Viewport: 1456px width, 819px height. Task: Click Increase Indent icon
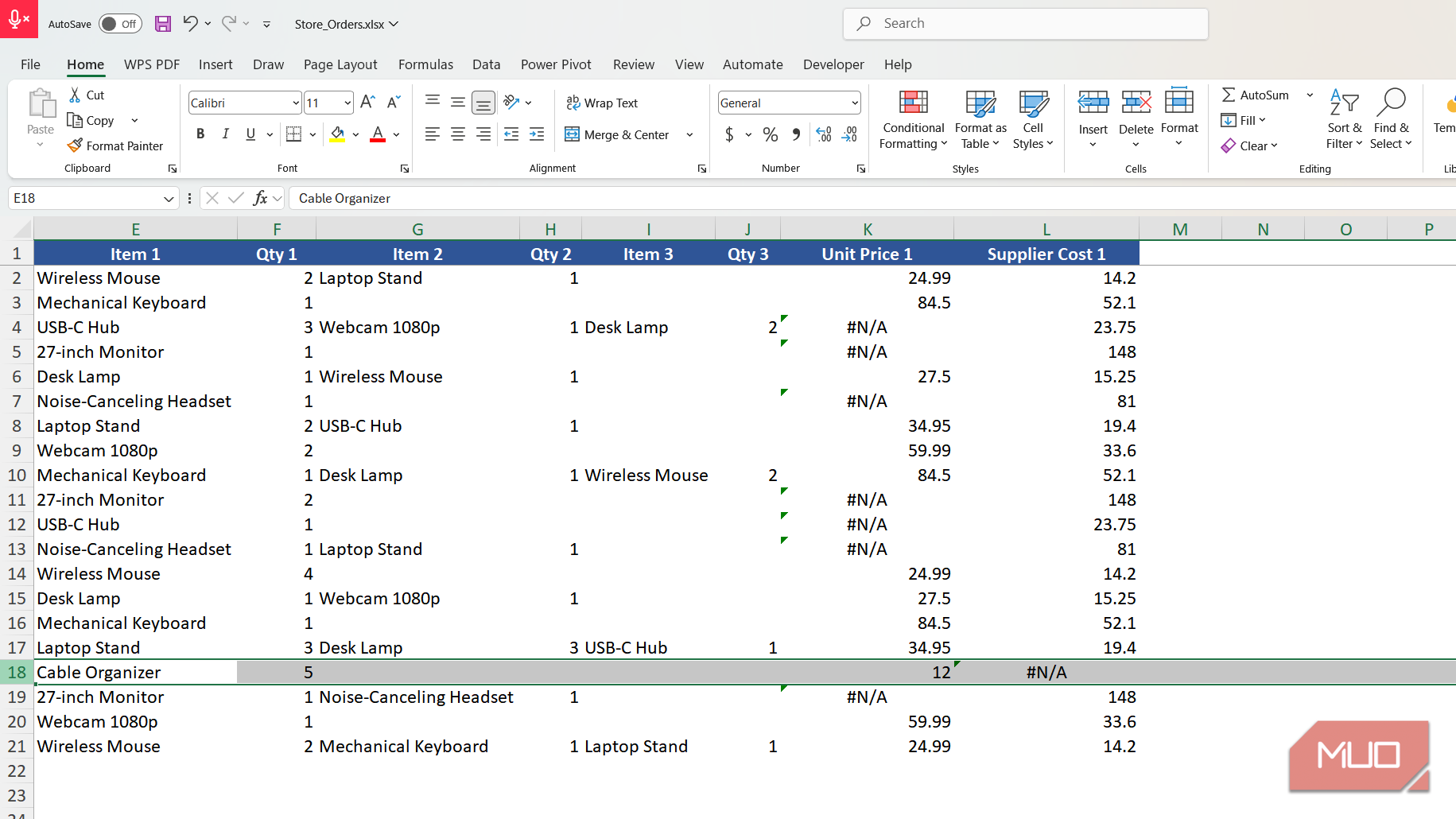(x=537, y=134)
